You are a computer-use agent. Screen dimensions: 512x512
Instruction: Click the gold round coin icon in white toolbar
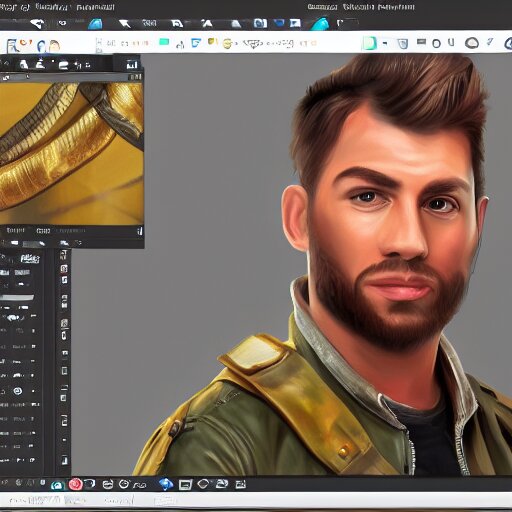coord(227,44)
